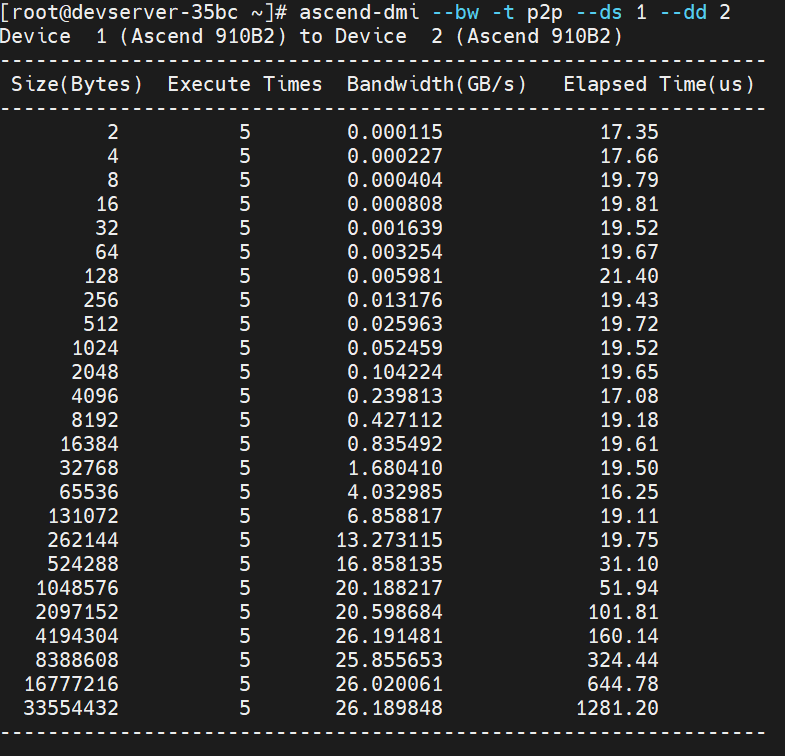Click size value 524288
Viewport: 785px width, 756px height.
[x=83, y=564]
